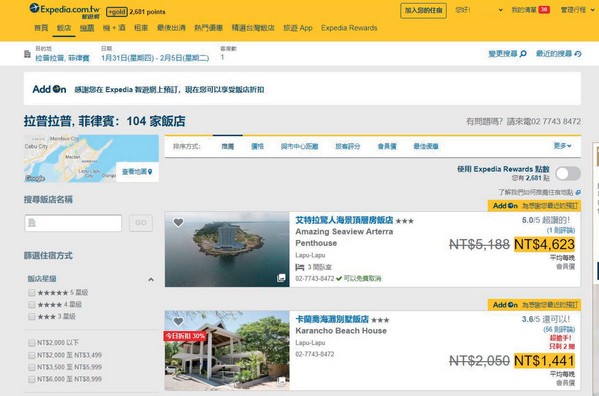Click the map pin icon beside 查看地圖

coord(150,172)
